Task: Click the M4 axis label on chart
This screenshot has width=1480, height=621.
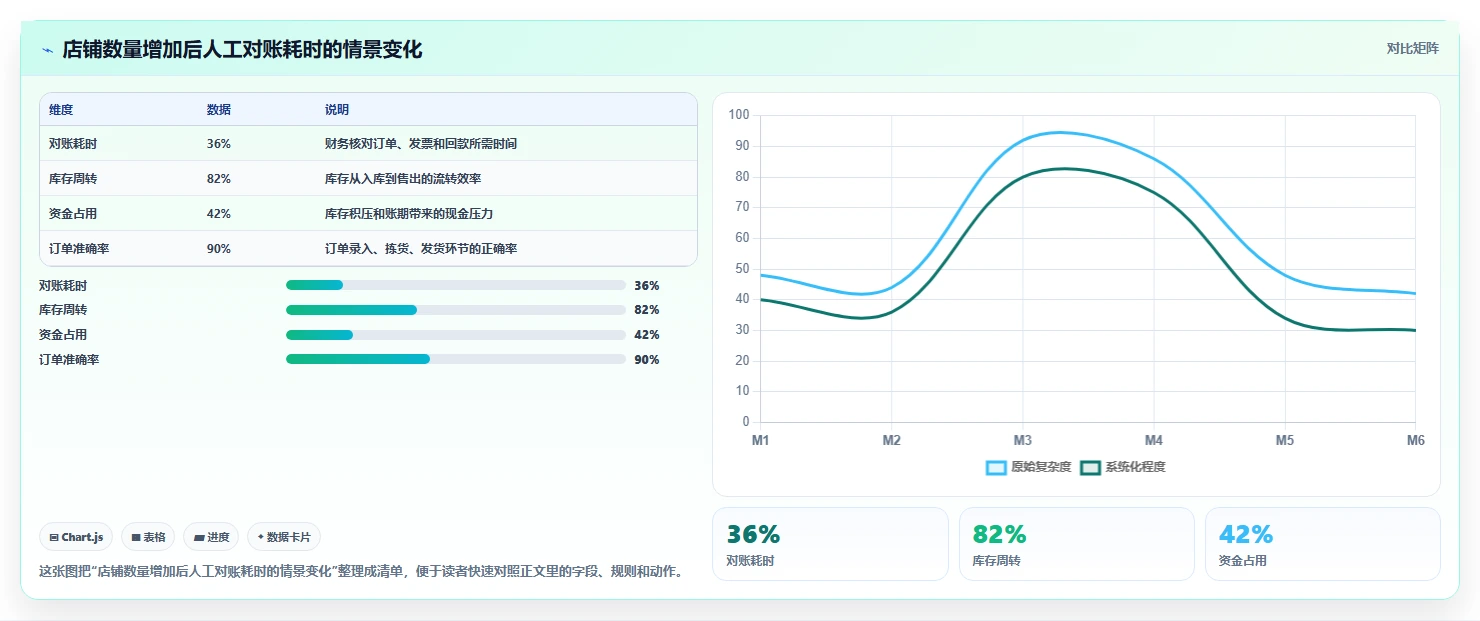Action: tap(1154, 441)
